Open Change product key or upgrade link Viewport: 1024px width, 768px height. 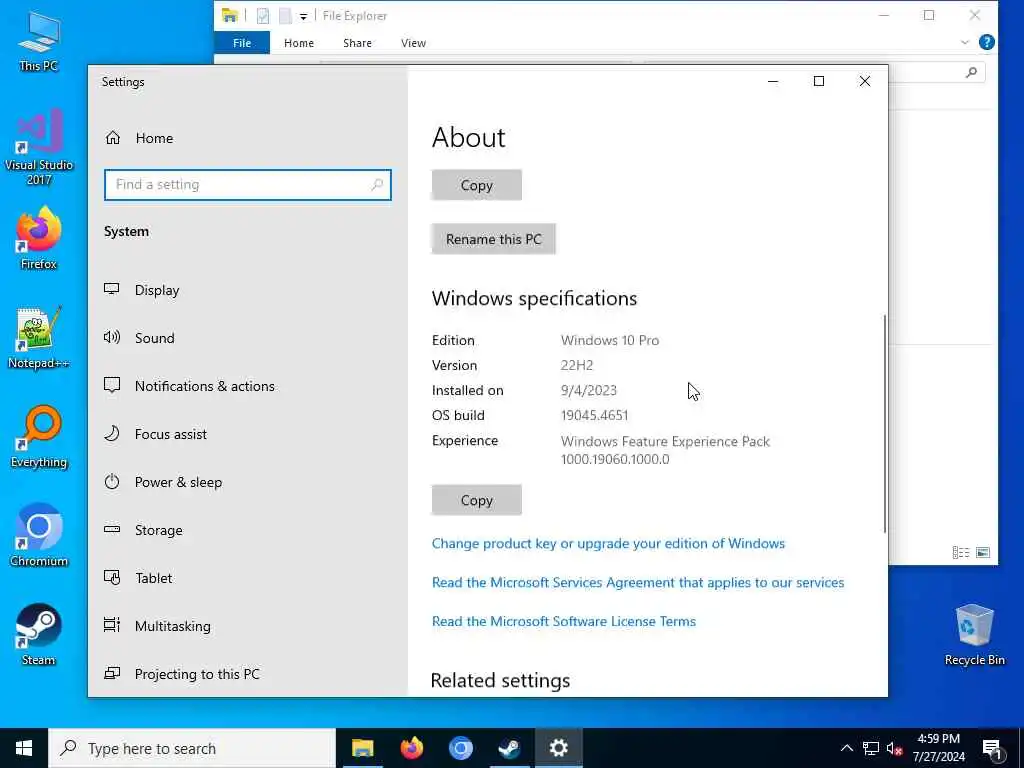click(x=608, y=543)
